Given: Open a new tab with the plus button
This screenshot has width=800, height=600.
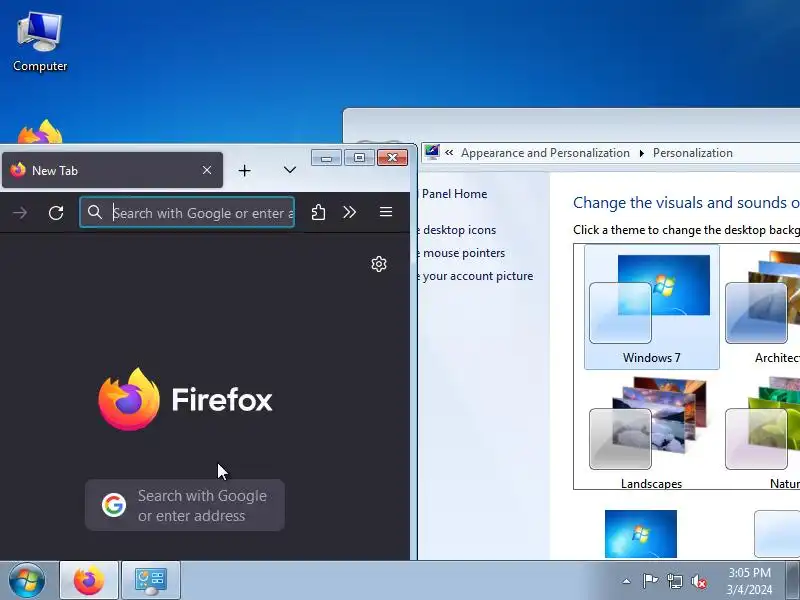Looking at the screenshot, I should pyautogui.click(x=244, y=170).
